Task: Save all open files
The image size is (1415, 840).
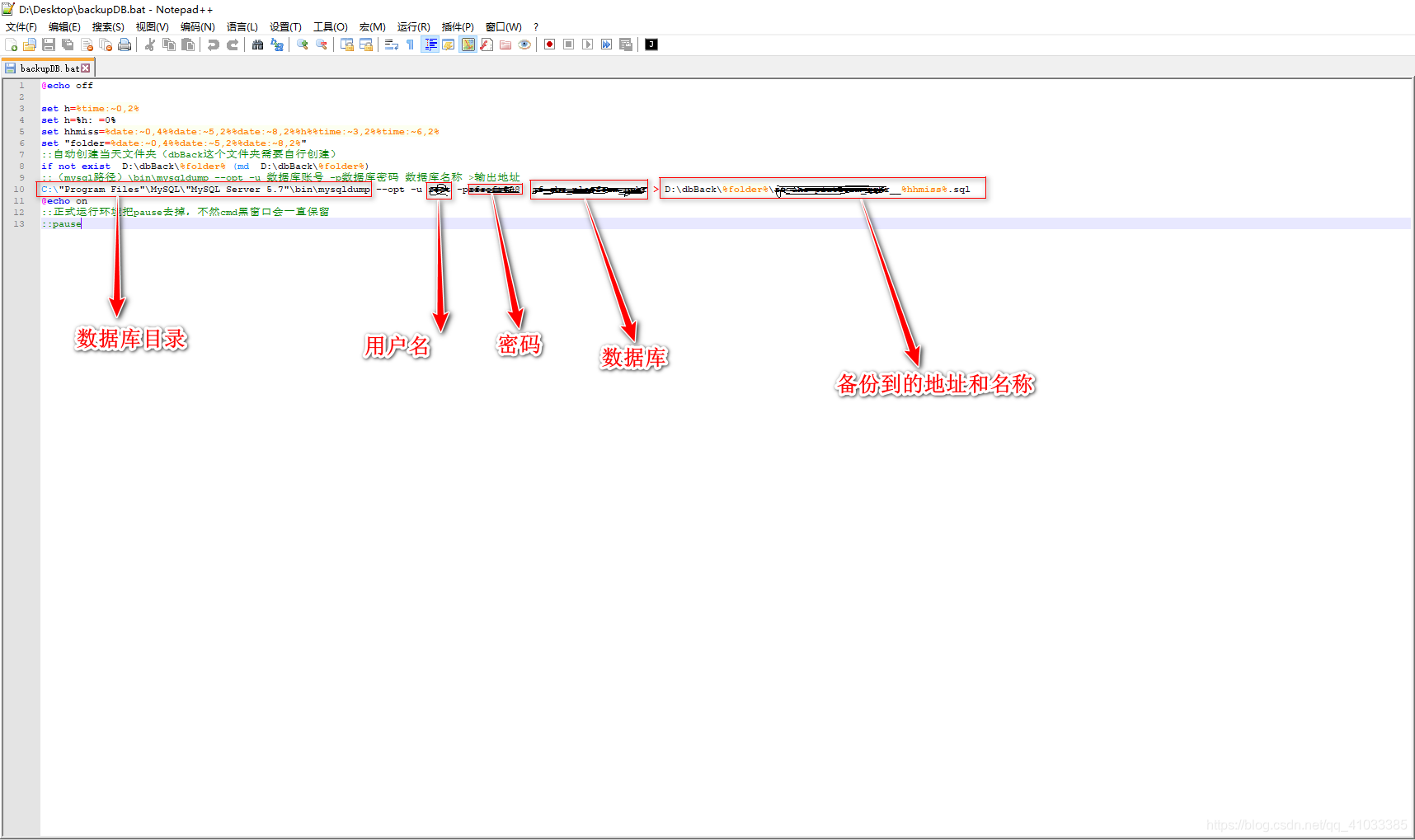Action: tap(68, 45)
